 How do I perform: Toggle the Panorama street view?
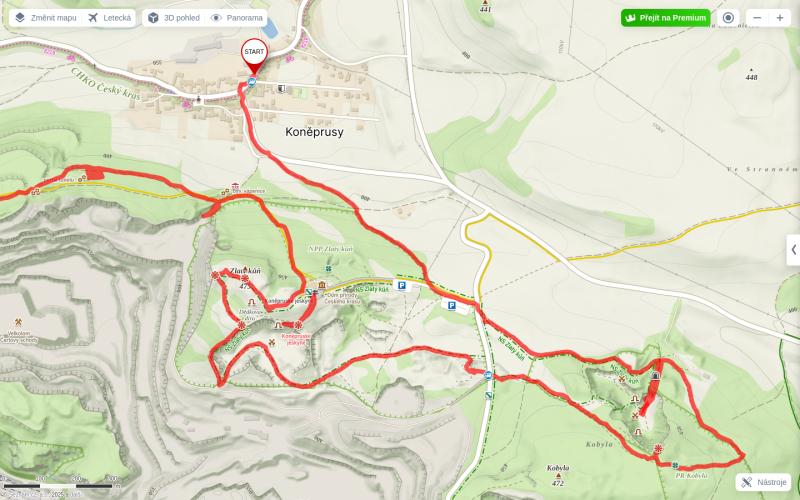click(x=237, y=18)
